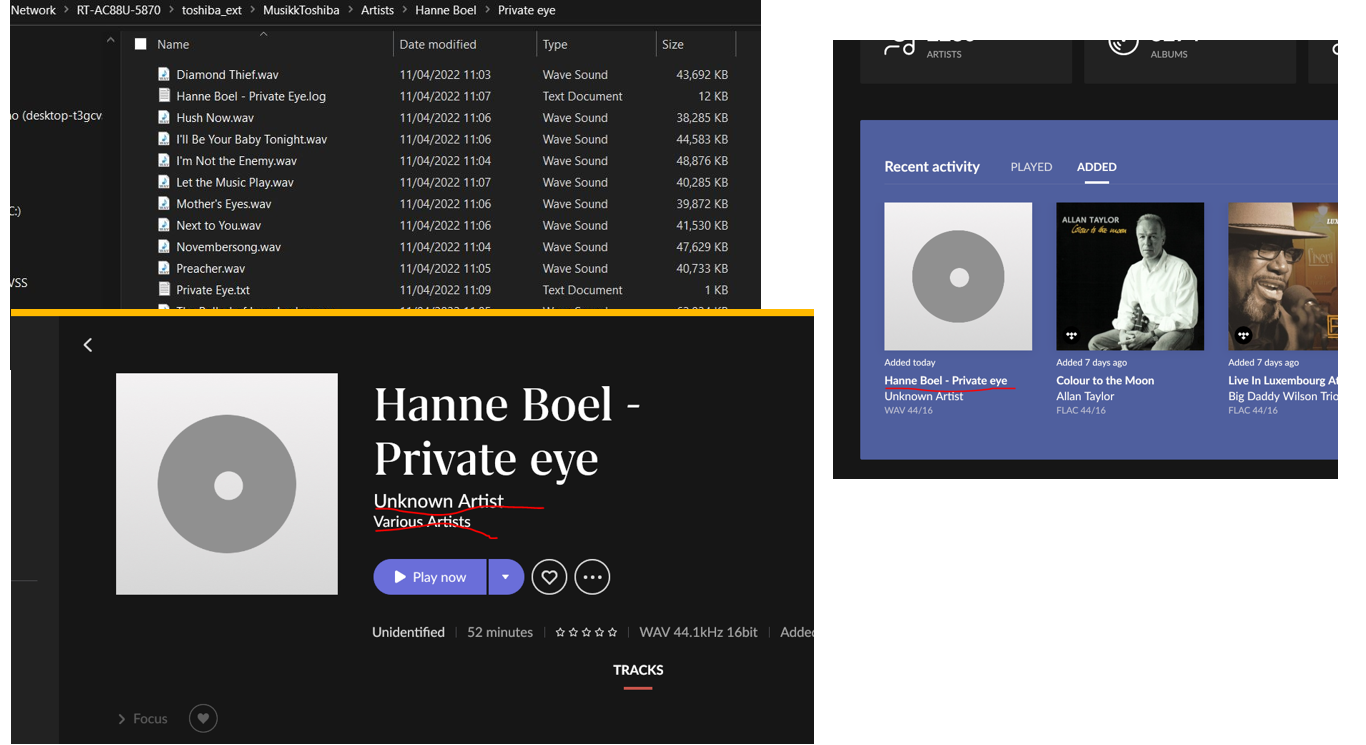Click the file icon of Diamond Thief.wav
This screenshot has height=745, width=1366.
coord(164,74)
